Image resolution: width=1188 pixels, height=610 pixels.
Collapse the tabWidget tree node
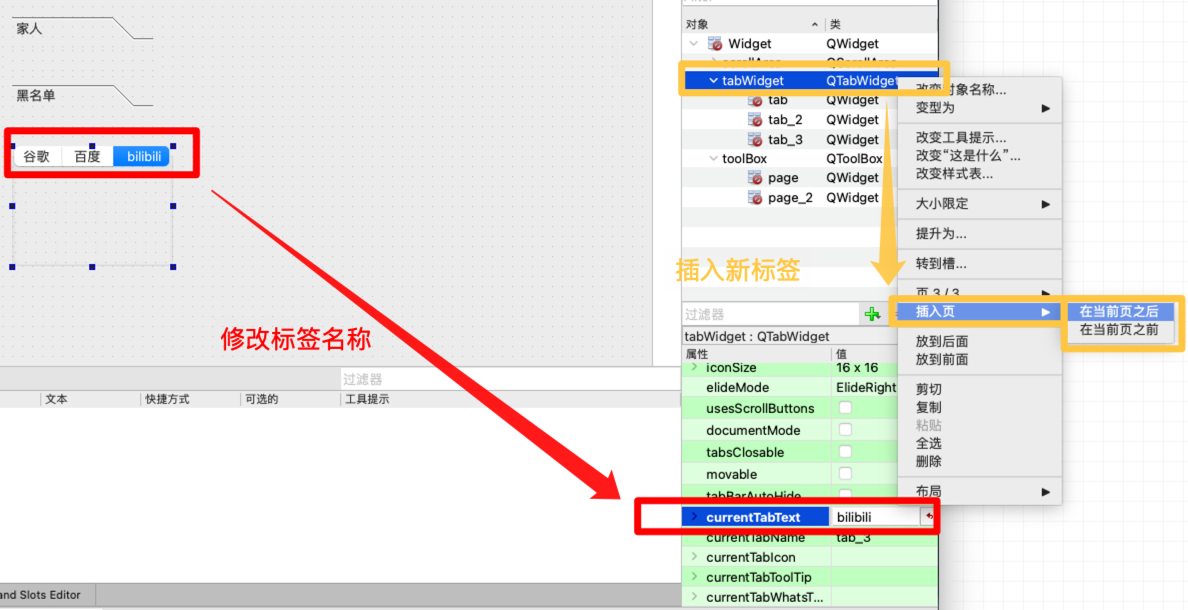[x=713, y=80]
